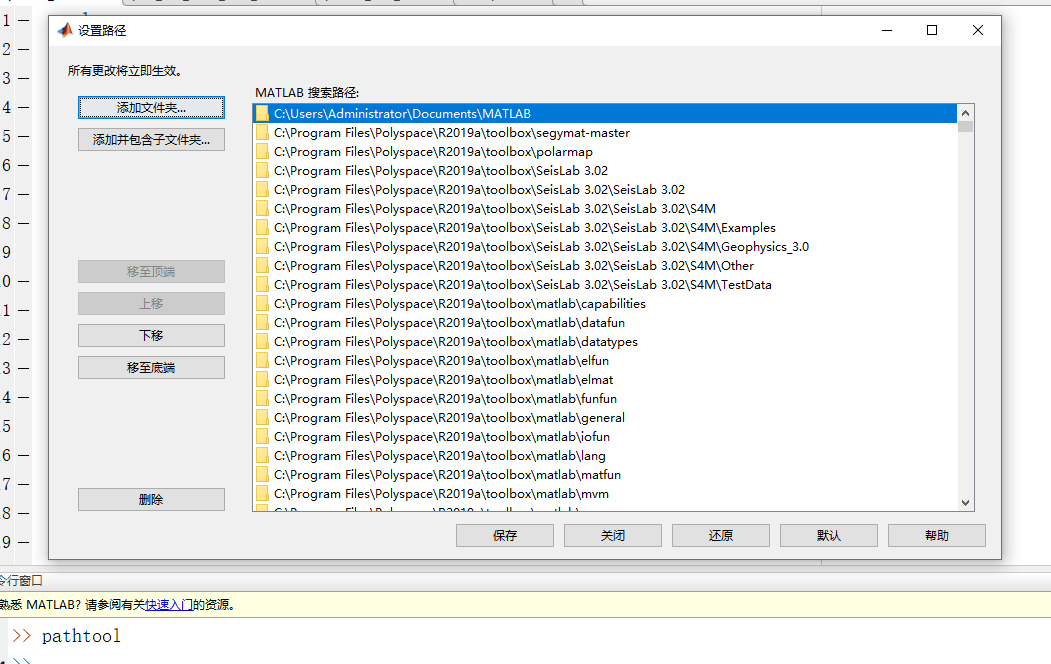Click the folder icon next to segymat-master path

click(x=263, y=131)
